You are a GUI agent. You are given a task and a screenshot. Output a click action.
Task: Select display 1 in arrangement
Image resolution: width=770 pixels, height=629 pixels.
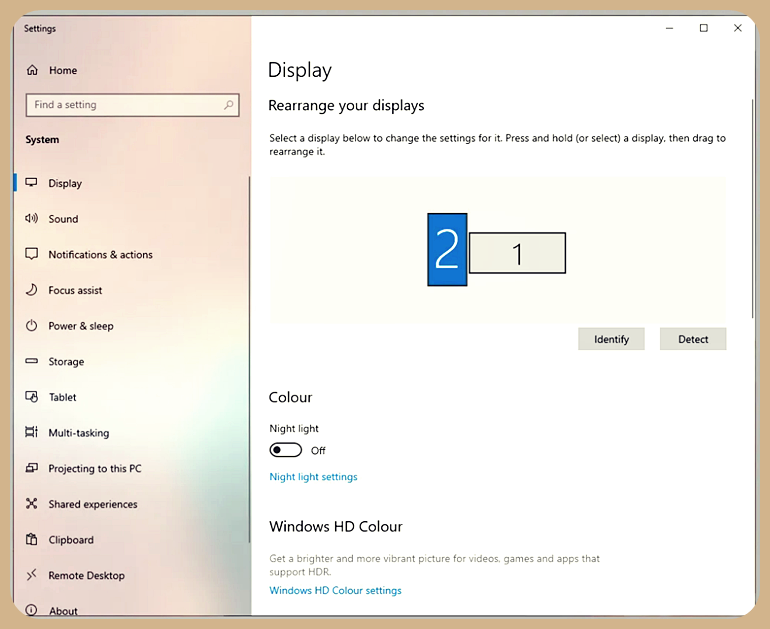pos(517,253)
